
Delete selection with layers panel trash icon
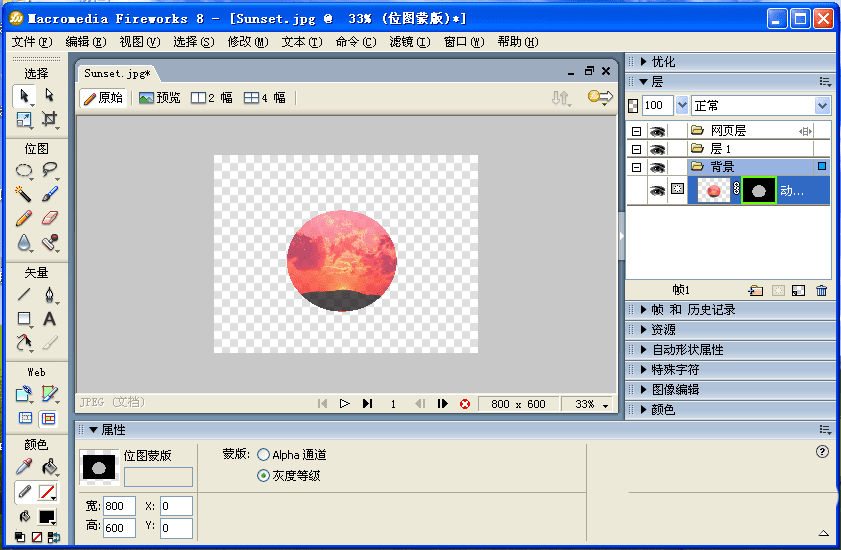click(x=821, y=290)
